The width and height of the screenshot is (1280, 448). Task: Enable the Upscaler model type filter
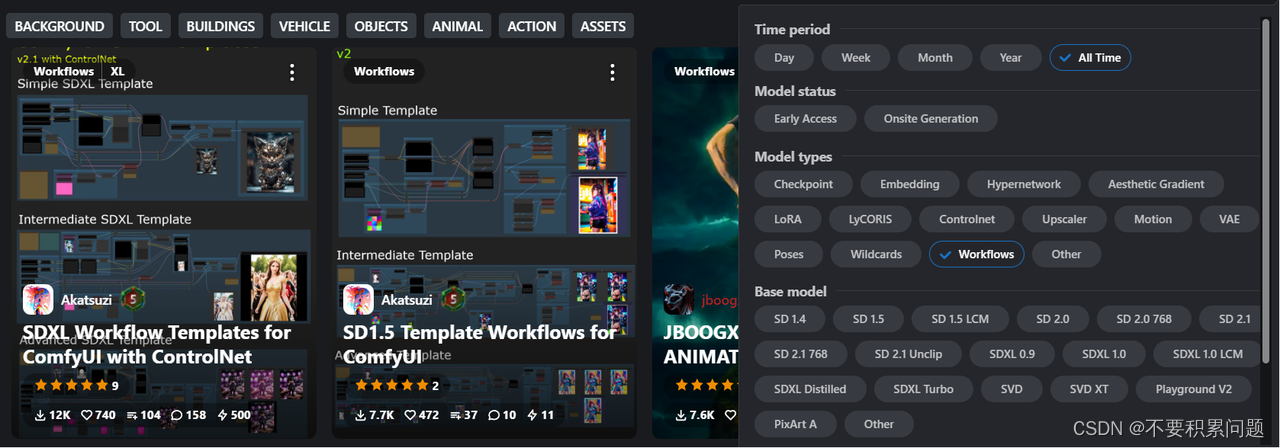click(1065, 219)
